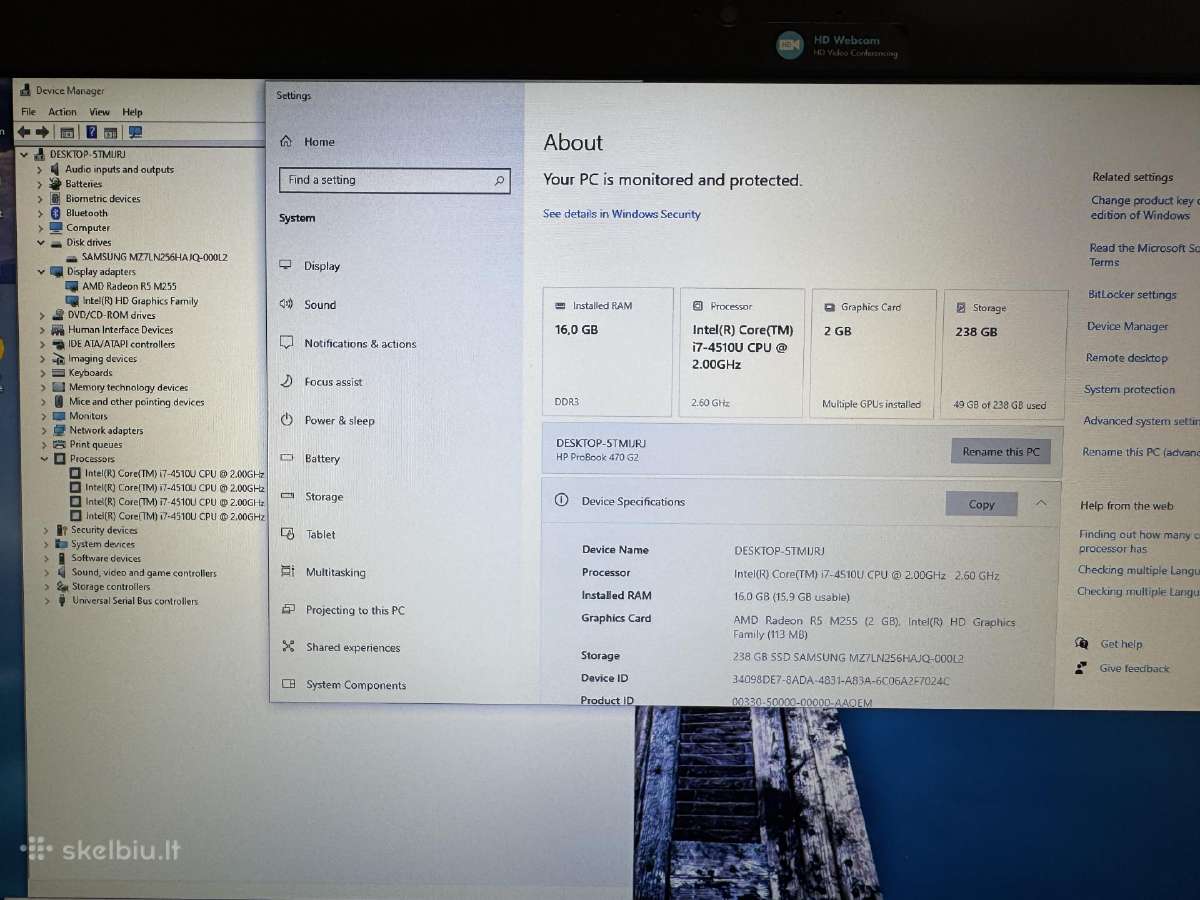Open the System protection link
The width and height of the screenshot is (1200, 900).
point(1129,390)
